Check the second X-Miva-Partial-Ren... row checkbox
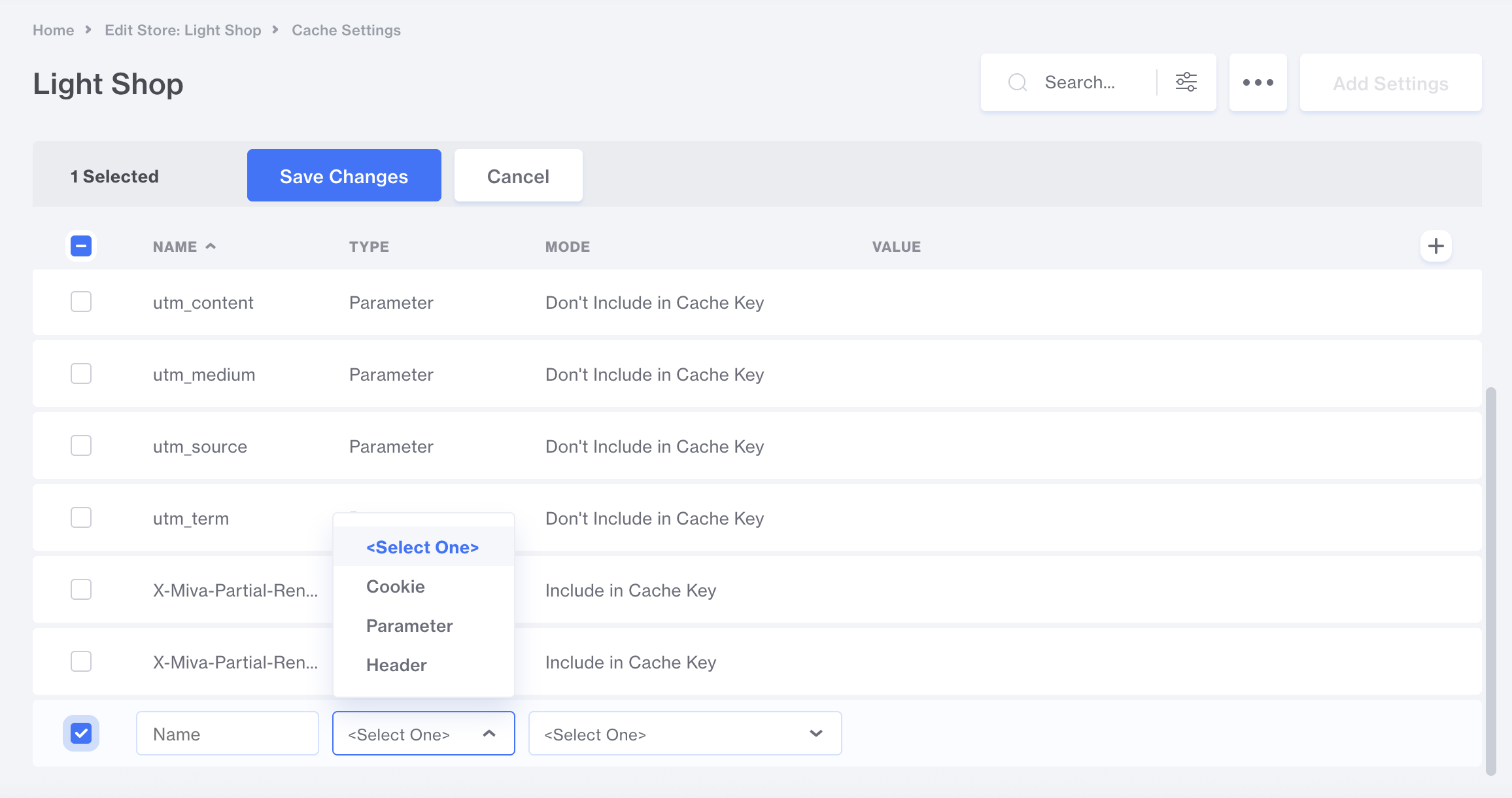Viewport: 1512px width, 798px height. (x=81, y=661)
